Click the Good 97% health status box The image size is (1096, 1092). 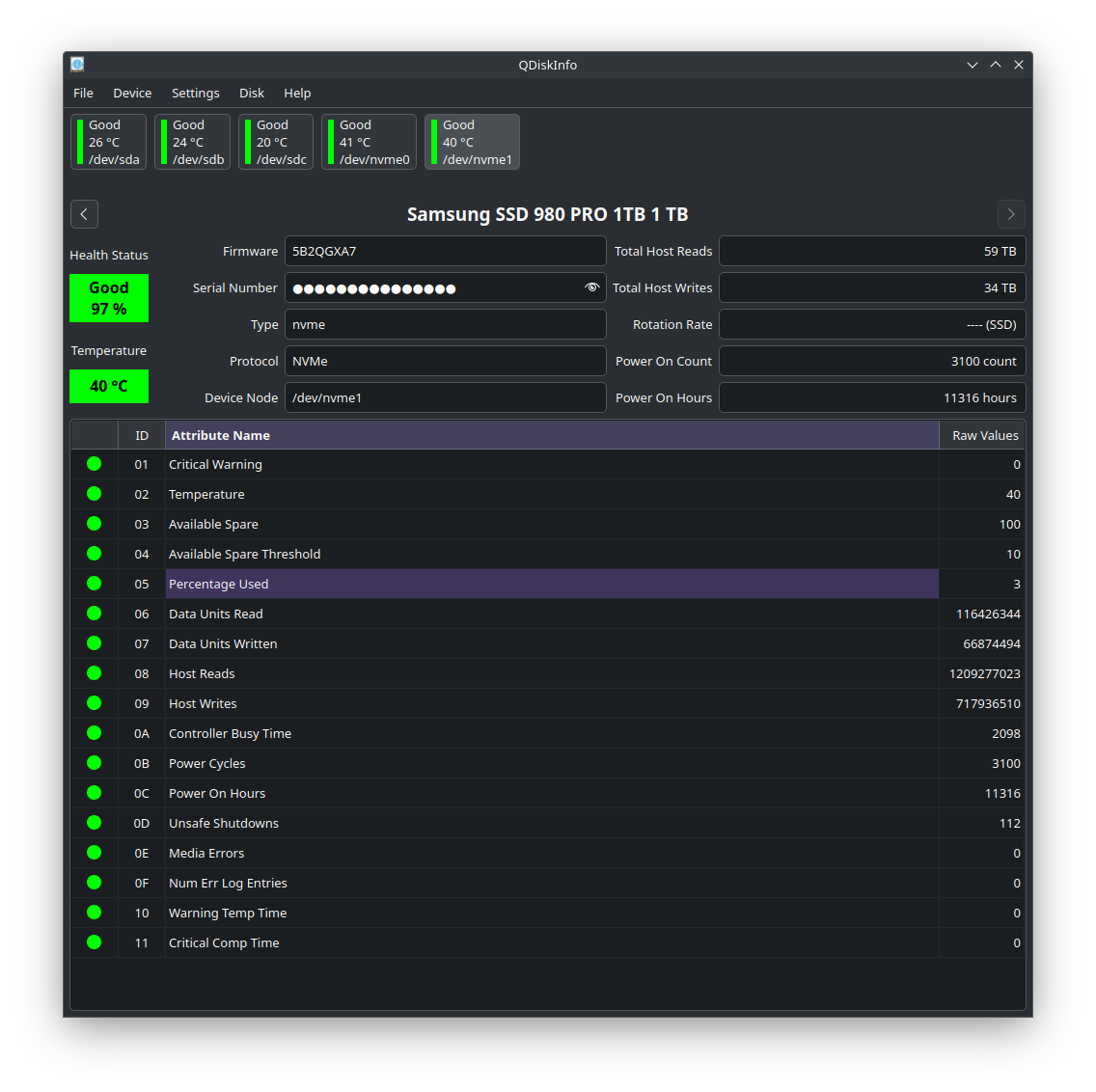pos(108,297)
